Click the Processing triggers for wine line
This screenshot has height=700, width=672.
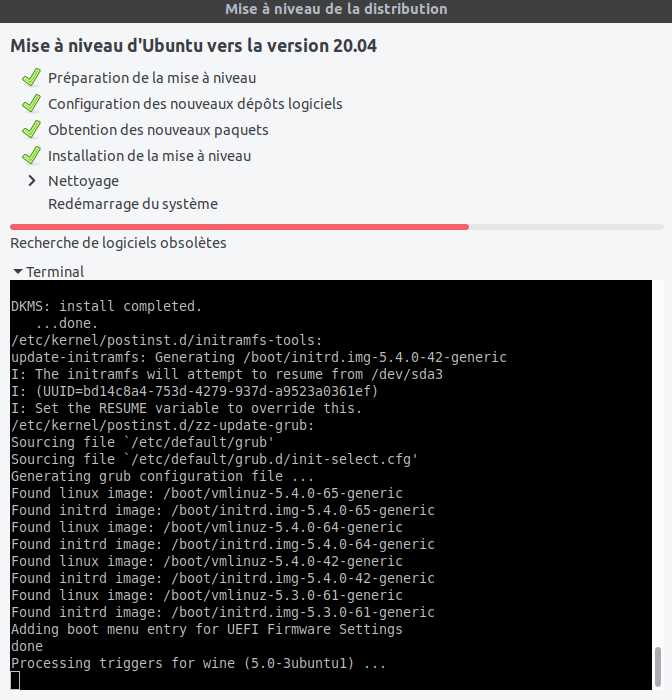tap(198, 663)
